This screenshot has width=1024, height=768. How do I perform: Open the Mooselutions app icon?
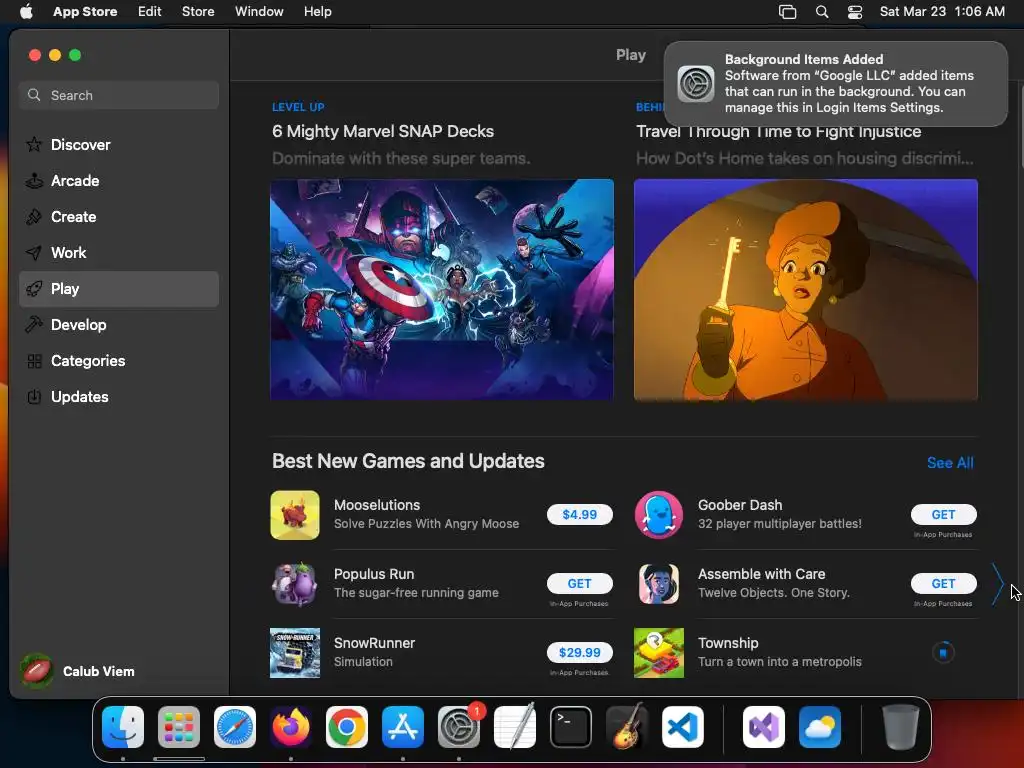click(x=295, y=515)
